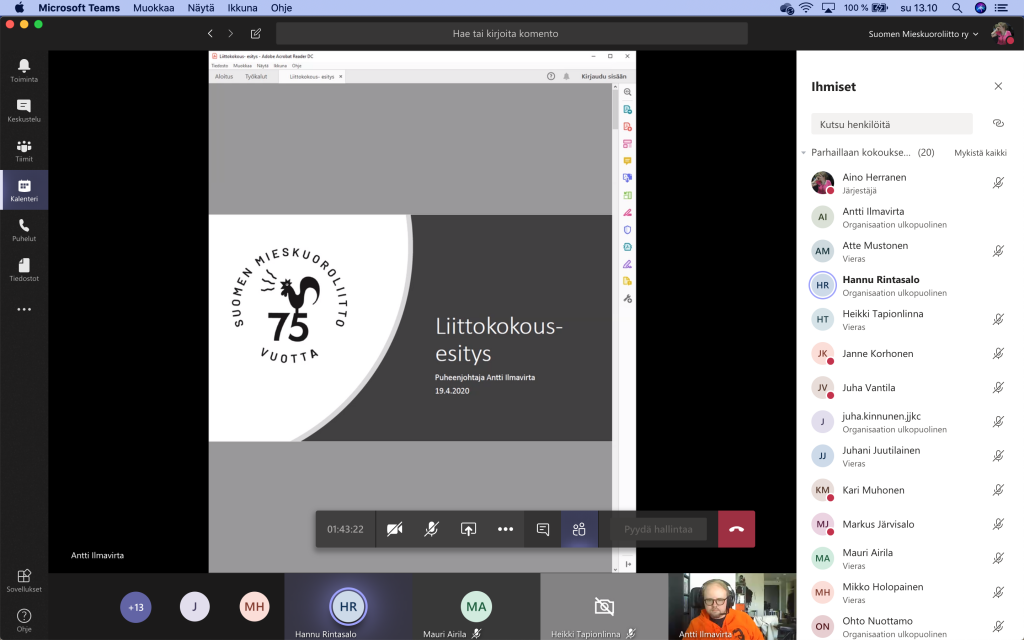Select the Mauri Airila participant tile
Image resolution: width=1024 pixels, height=640 pixels.
476,606
